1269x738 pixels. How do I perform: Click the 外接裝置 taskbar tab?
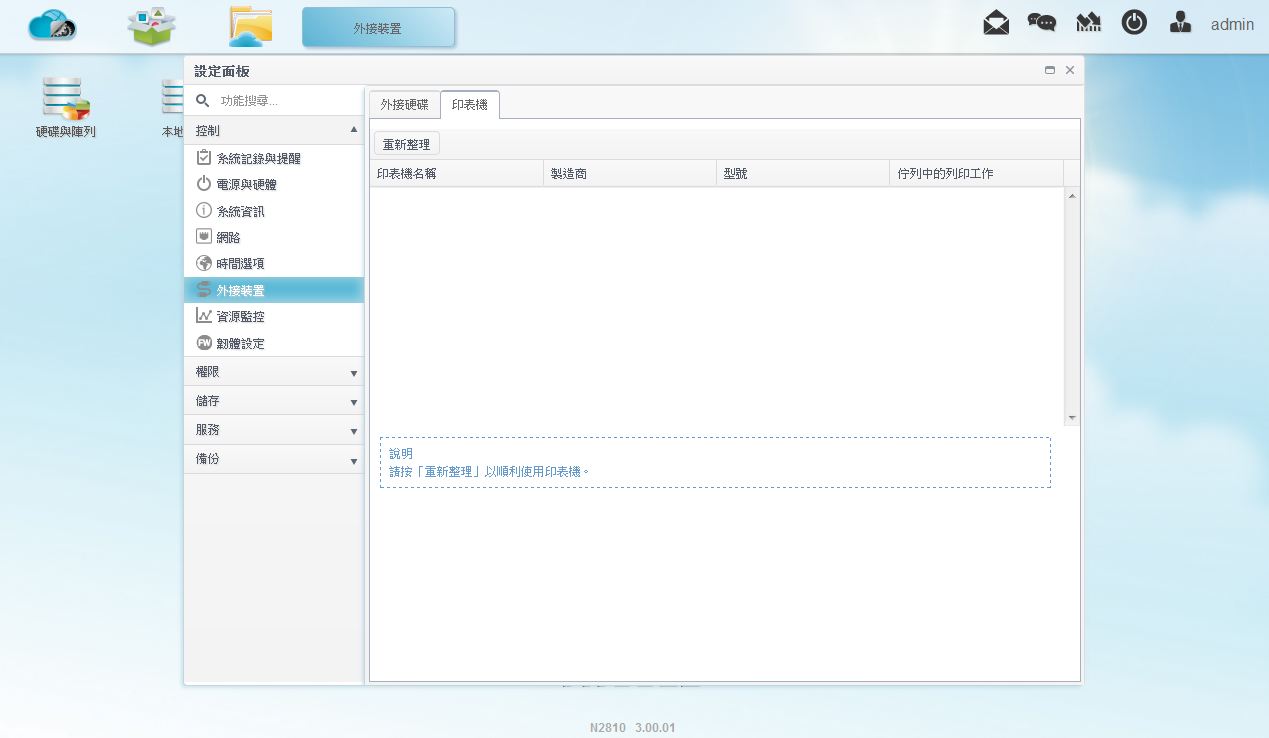pyautogui.click(x=378, y=28)
